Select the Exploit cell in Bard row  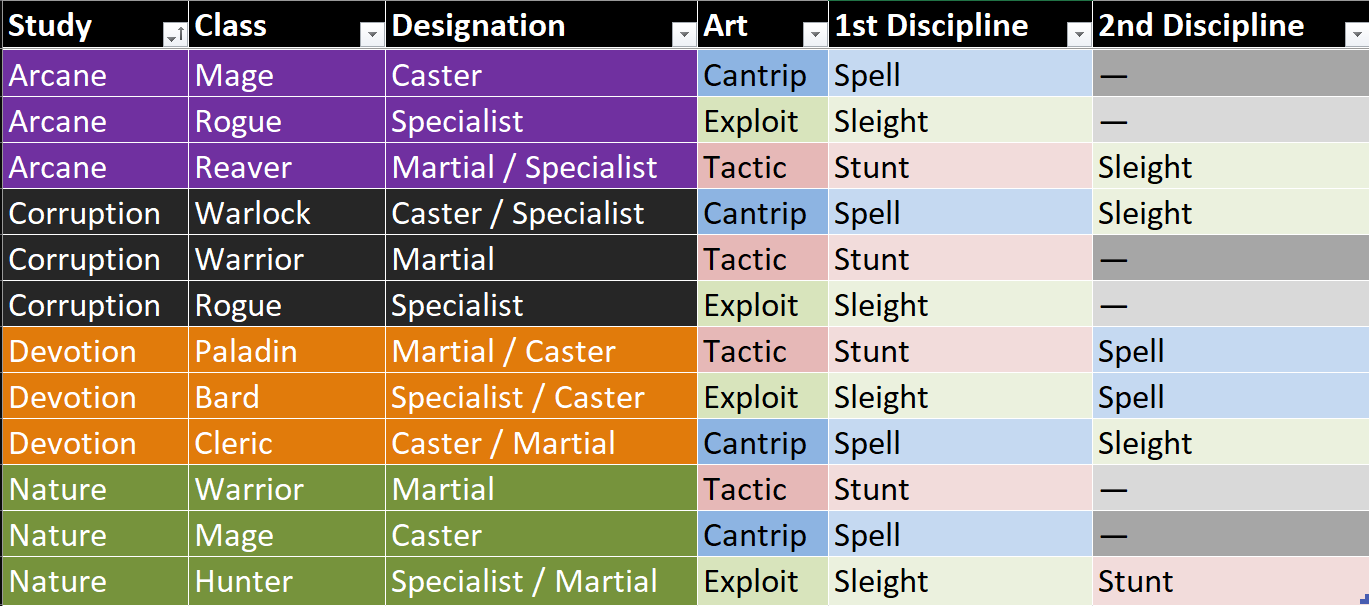click(763, 397)
